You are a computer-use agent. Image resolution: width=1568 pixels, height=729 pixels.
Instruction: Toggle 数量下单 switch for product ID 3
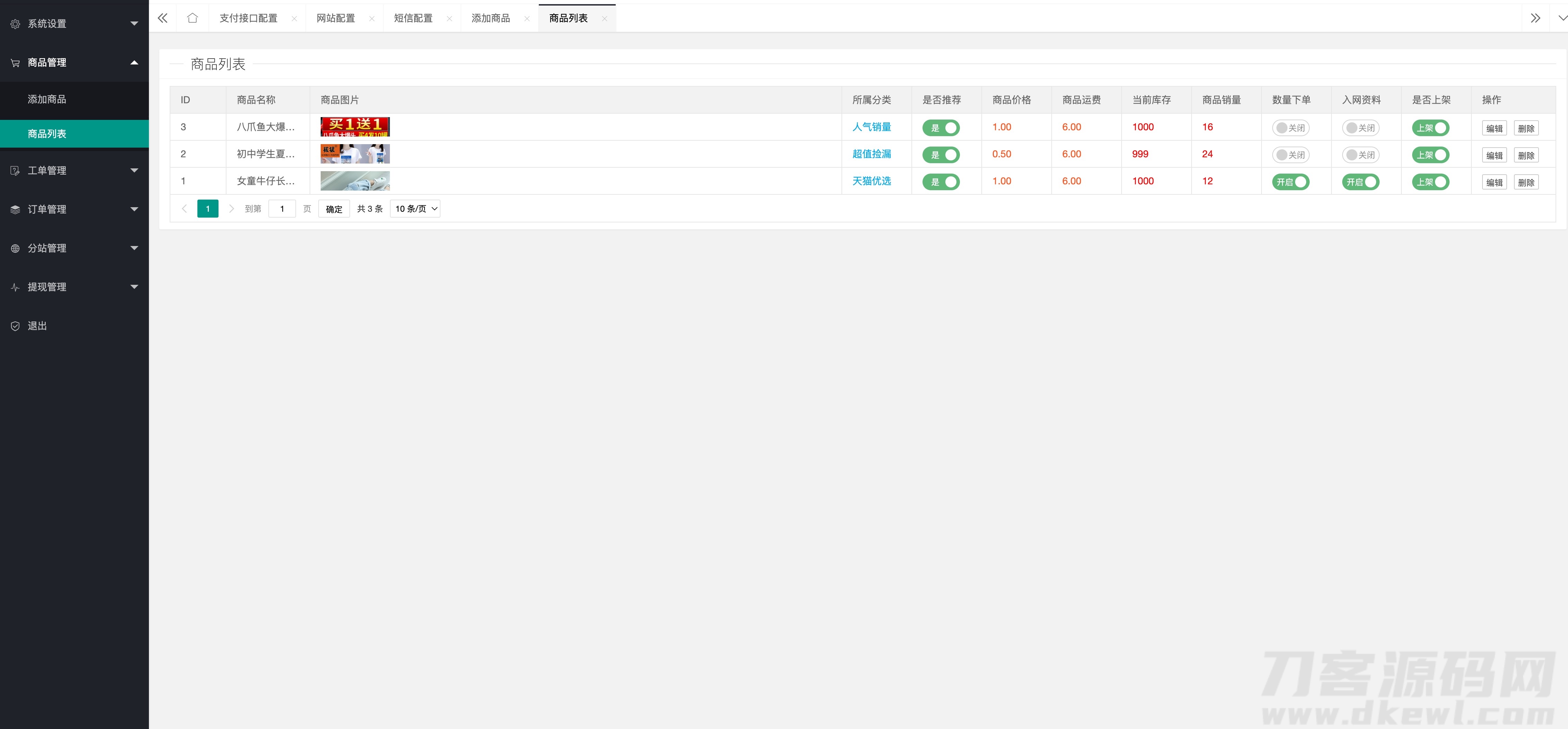click(1290, 128)
